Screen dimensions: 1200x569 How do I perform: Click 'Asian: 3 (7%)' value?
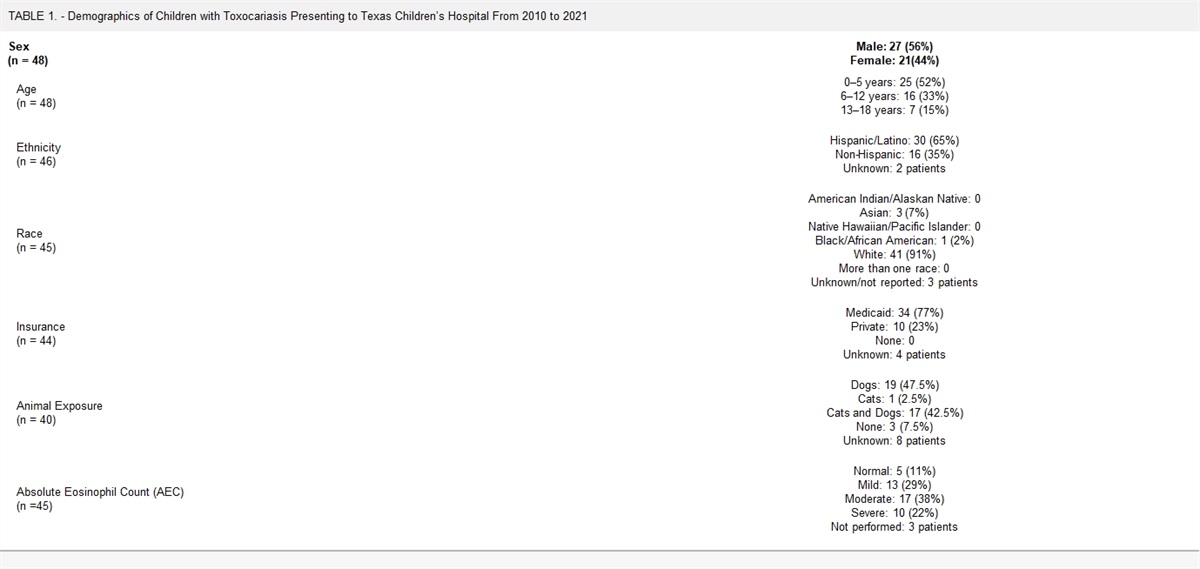[x=893, y=213]
